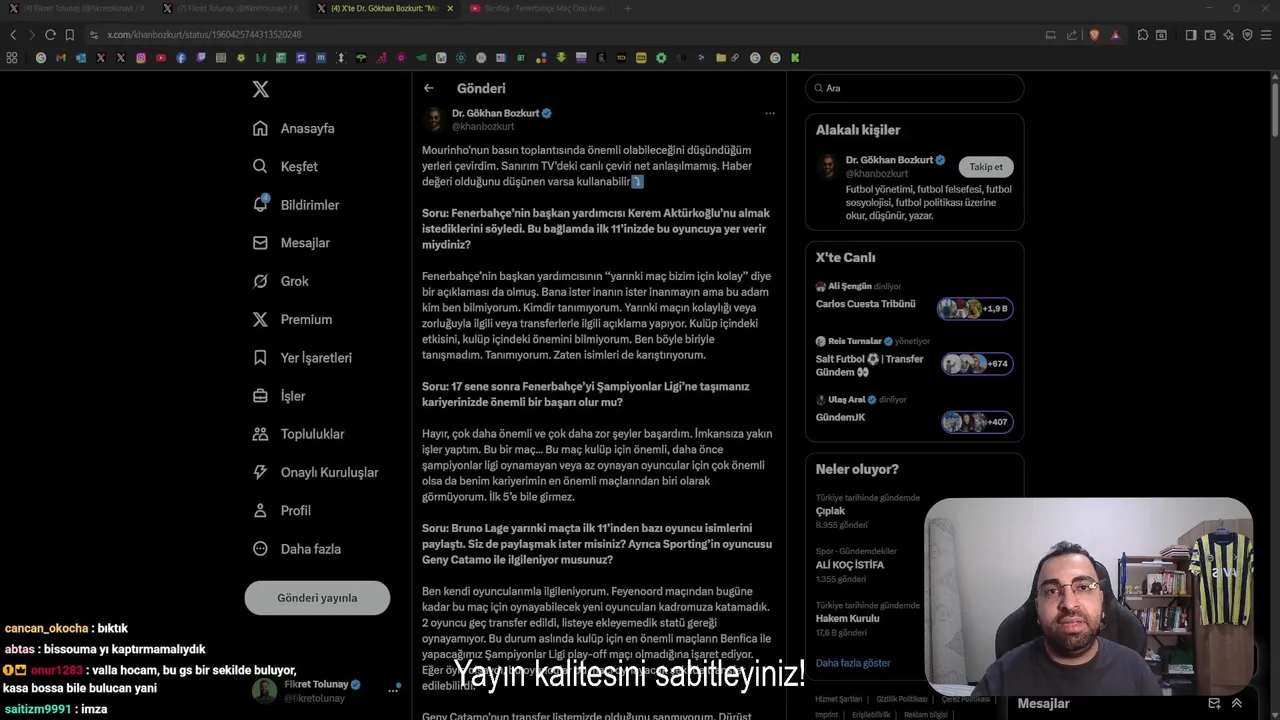Open Onaylı Kuruluşlar page
Image resolution: width=1280 pixels, height=720 pixels.
click(x=315, y=472)
